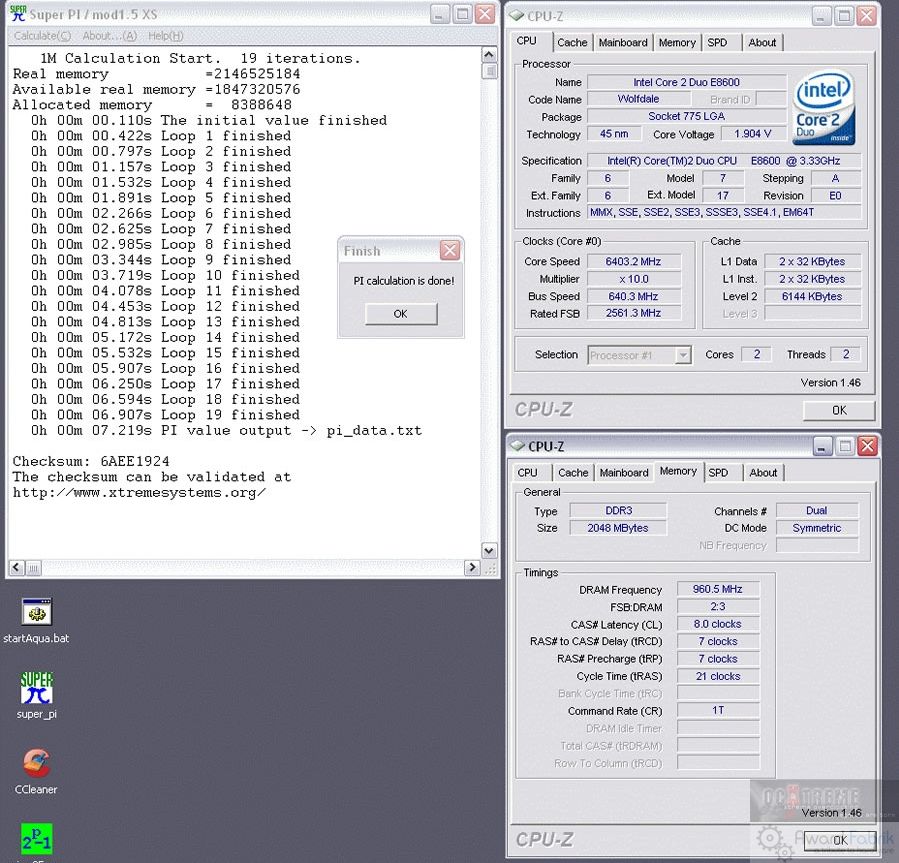Open Help menu in Super PI
Screen dimensions: 899x863
(166, 36)
